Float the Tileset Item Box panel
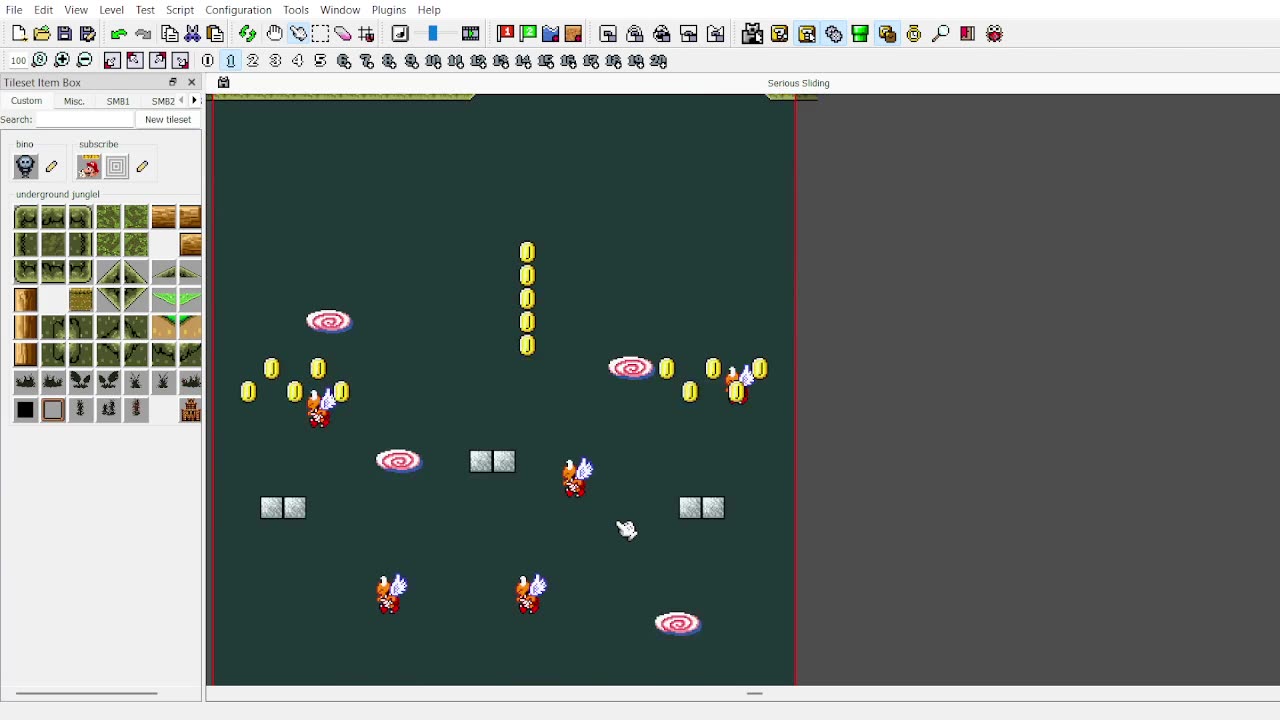 173,82
